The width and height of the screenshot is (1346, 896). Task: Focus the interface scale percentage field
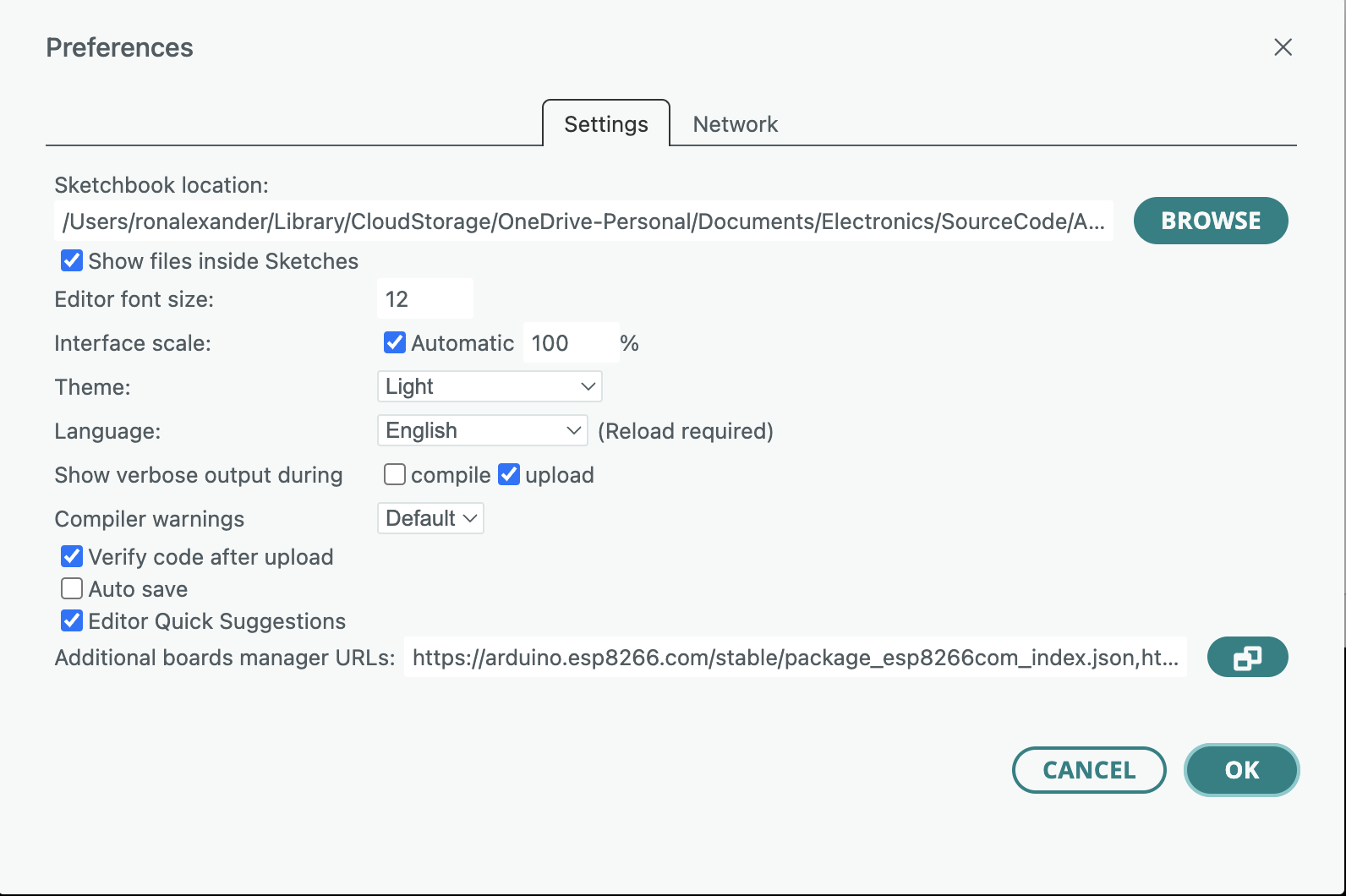click(570, 343)
